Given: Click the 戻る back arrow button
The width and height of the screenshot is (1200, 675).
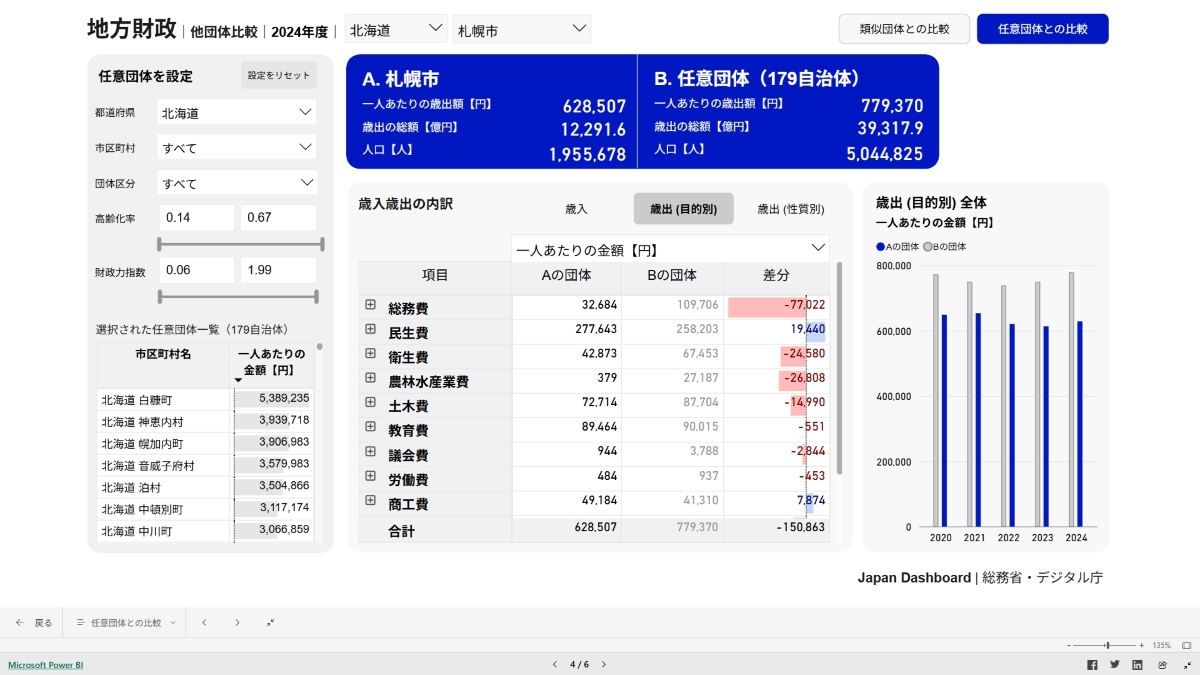Looking at the screenshot, I should [33, 622].
